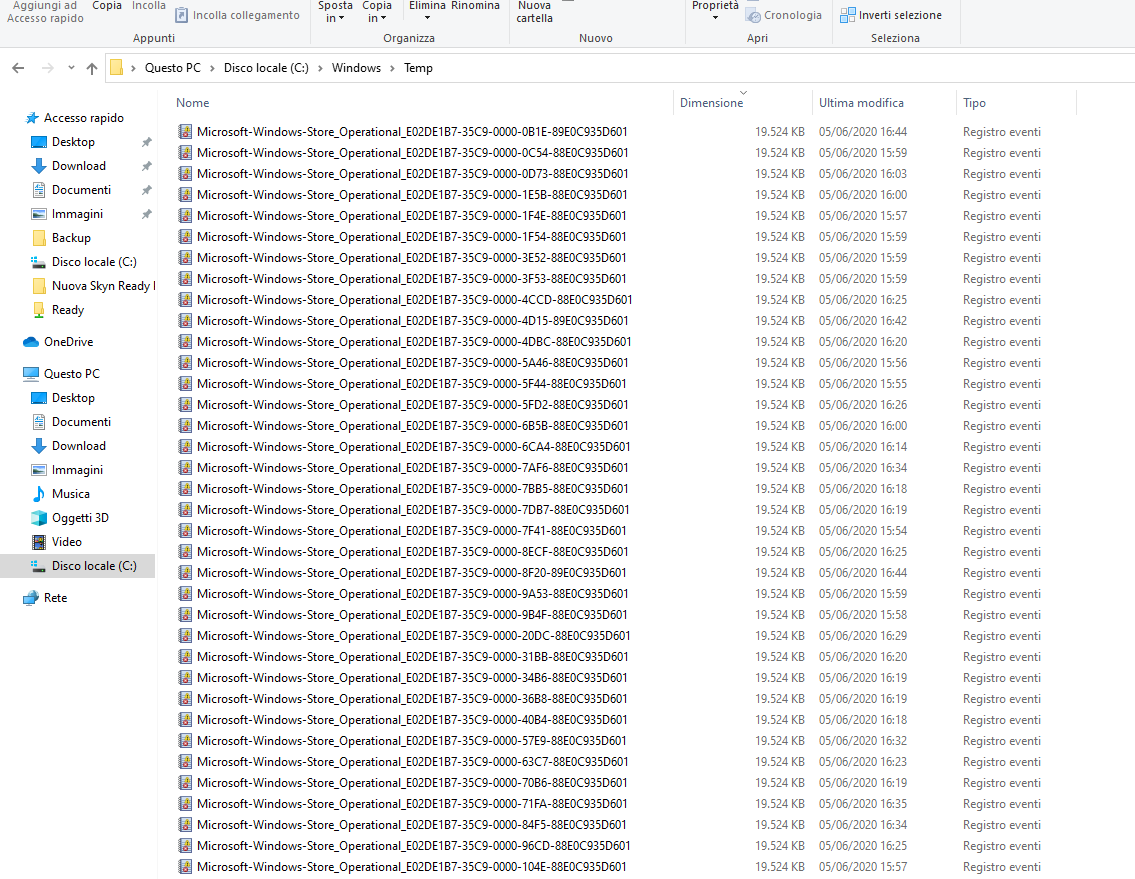Viewport: 1135px width, 879px height.
Task: Unpin Desktop using its pin icon
Action: click(146, 142)
